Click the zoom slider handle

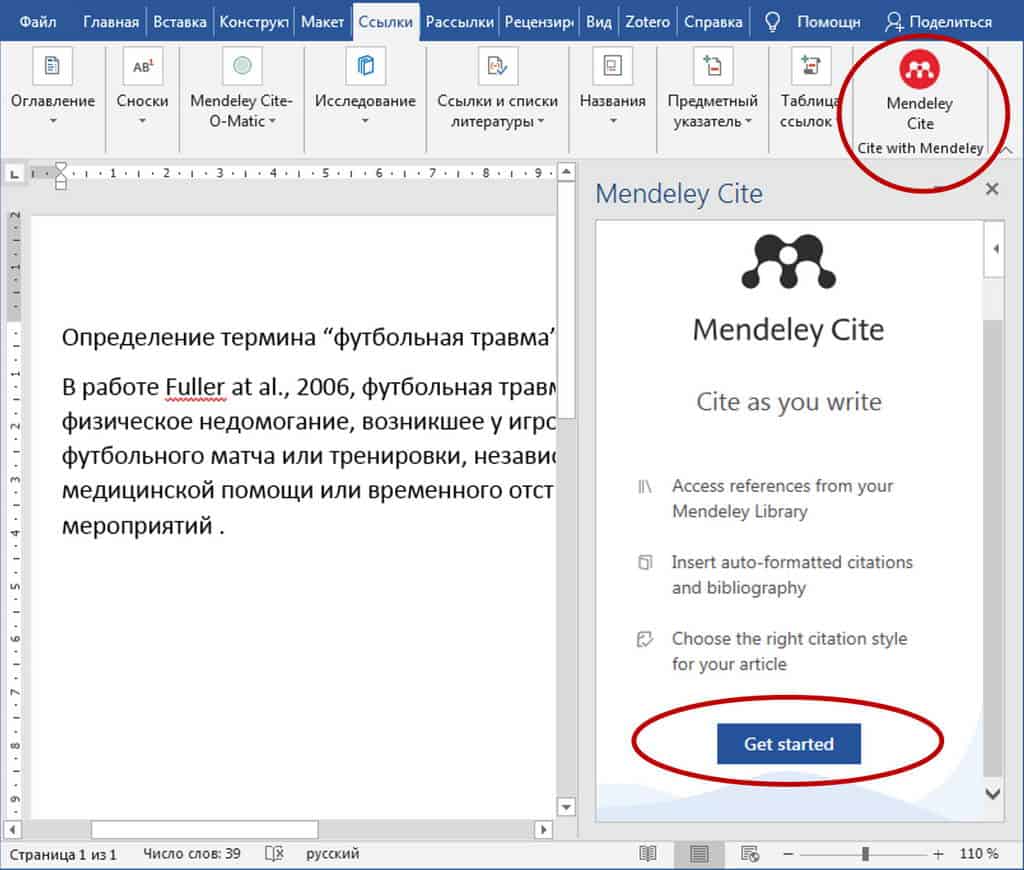point(865,854)
